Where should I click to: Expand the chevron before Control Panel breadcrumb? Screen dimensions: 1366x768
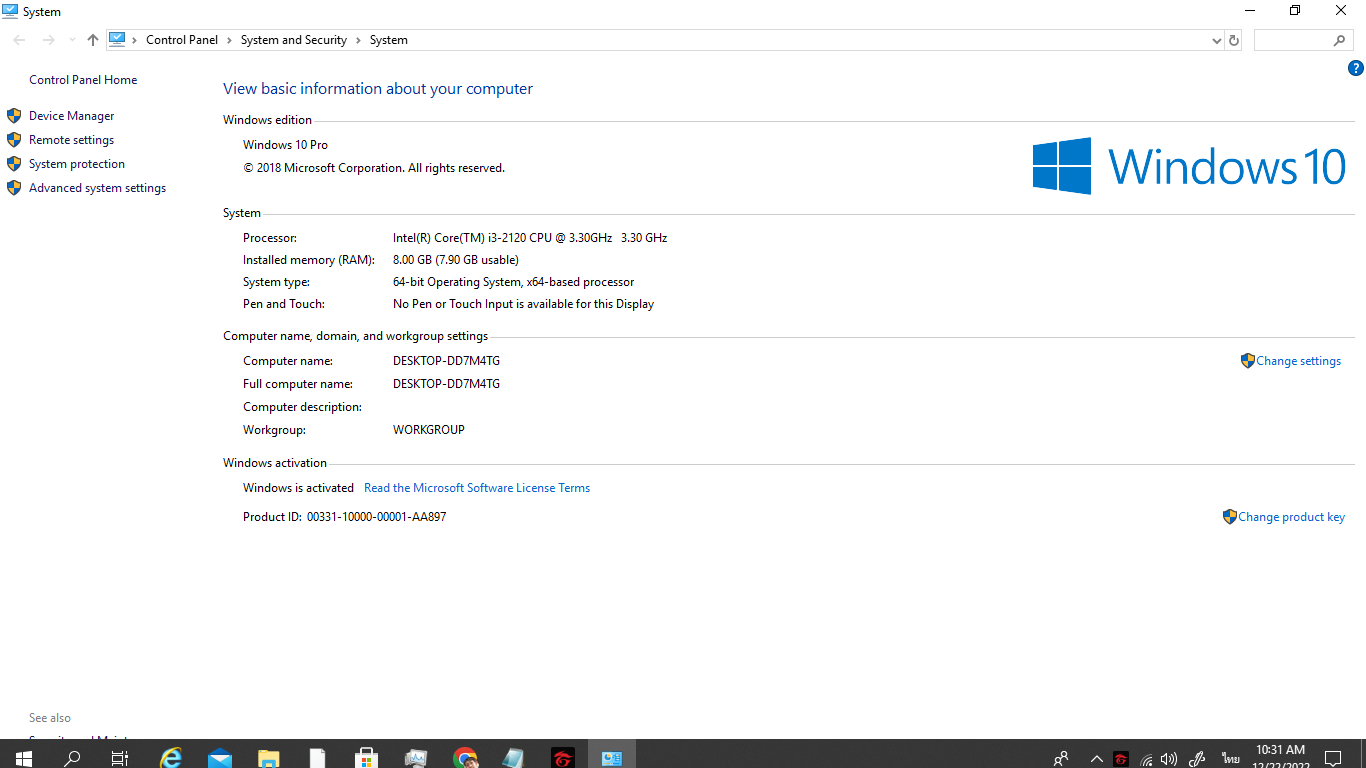(135, 40)
